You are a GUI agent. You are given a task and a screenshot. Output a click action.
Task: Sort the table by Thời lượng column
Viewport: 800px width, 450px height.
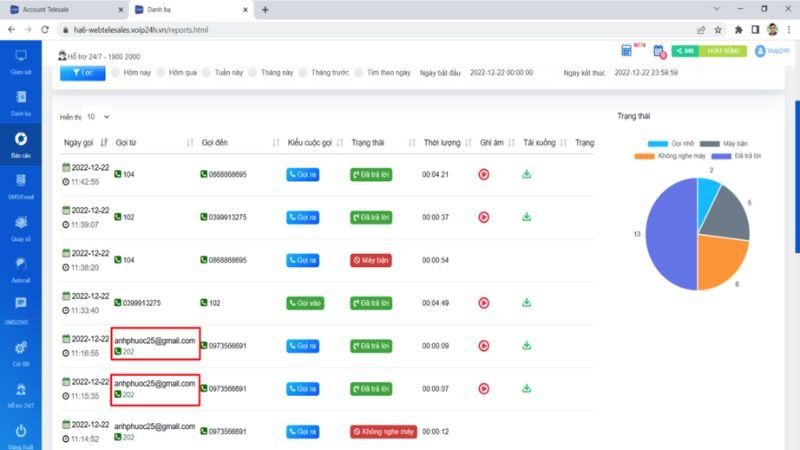tap(468, 143)
